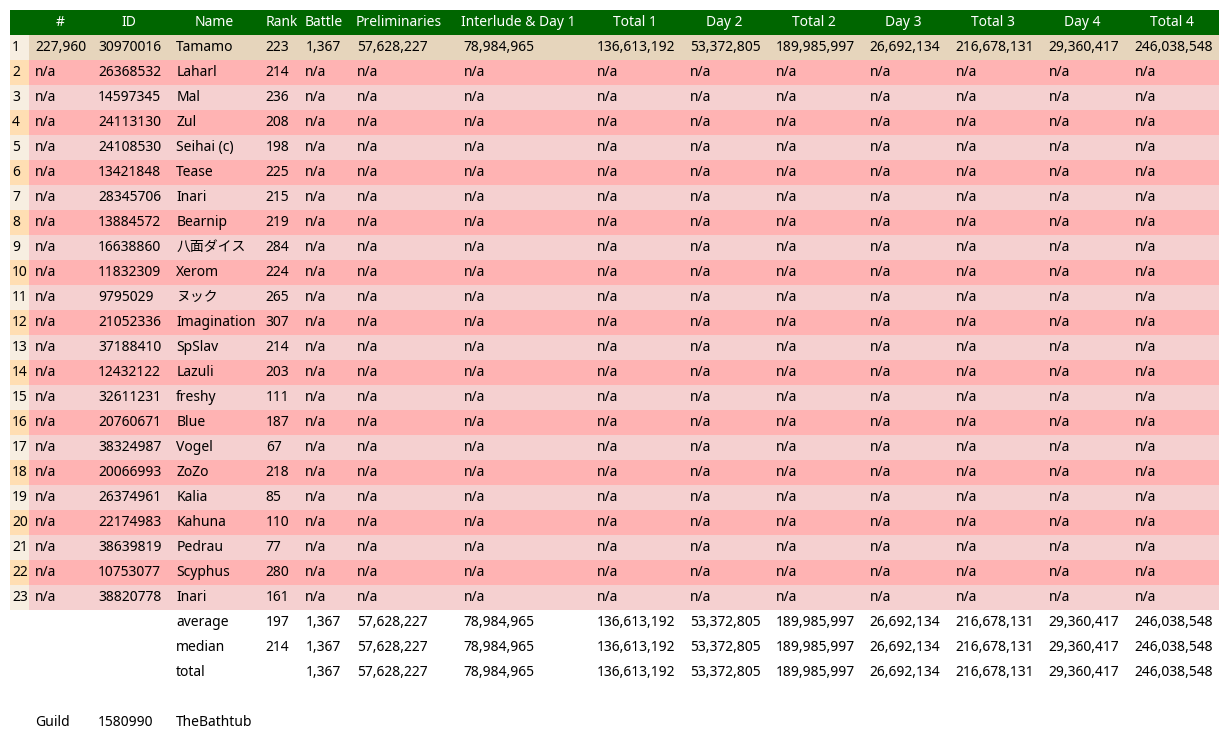Select the average row label
This screenshot has height=745, width=1229.
(202, 621)
